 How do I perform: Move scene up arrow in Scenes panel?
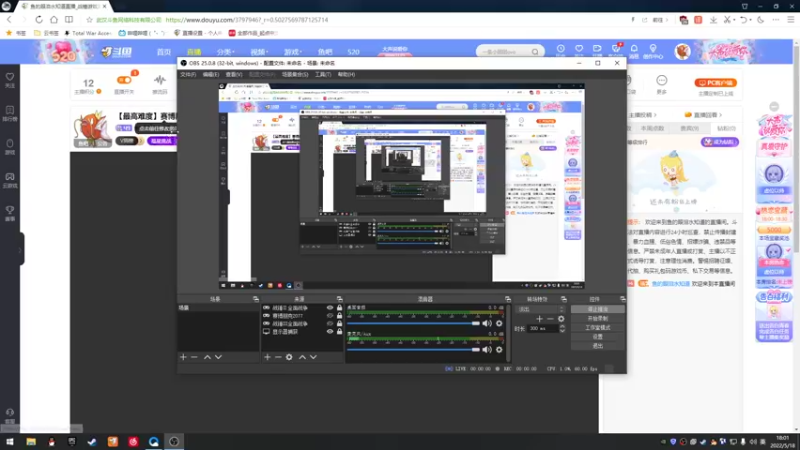pyautogui.click(x=207, y=357)
